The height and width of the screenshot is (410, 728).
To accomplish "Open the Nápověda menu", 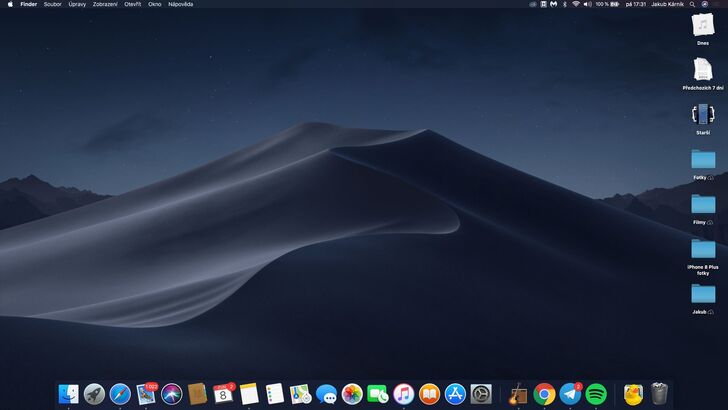I will point(181,4).
